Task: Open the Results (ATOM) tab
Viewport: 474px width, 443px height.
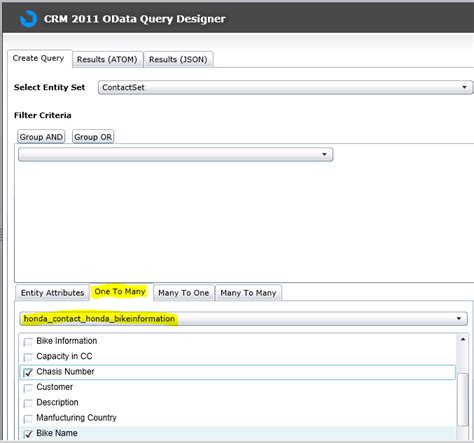Action: pos(107,60)
